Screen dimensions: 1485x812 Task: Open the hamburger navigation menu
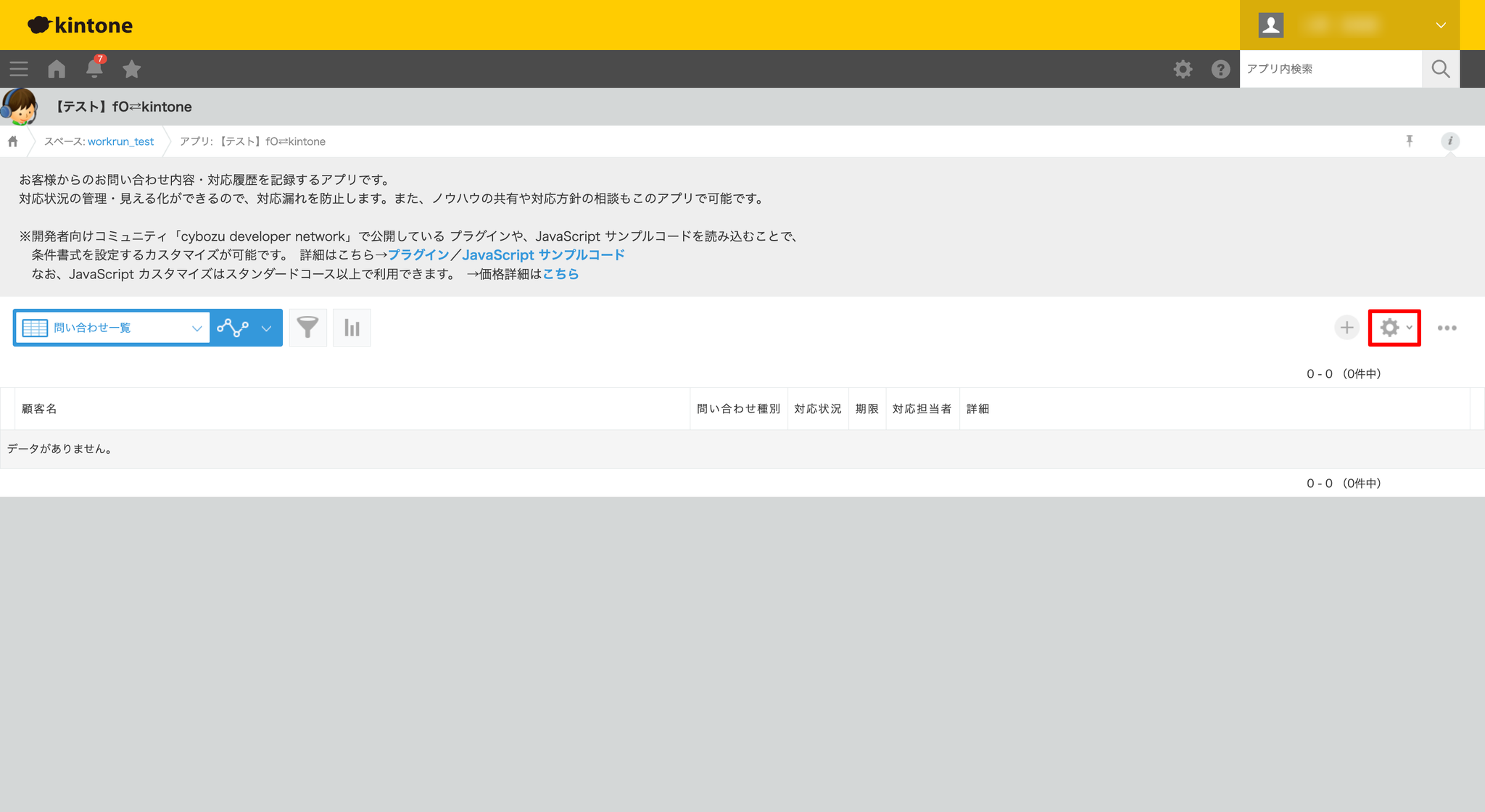tap(19, 69)
